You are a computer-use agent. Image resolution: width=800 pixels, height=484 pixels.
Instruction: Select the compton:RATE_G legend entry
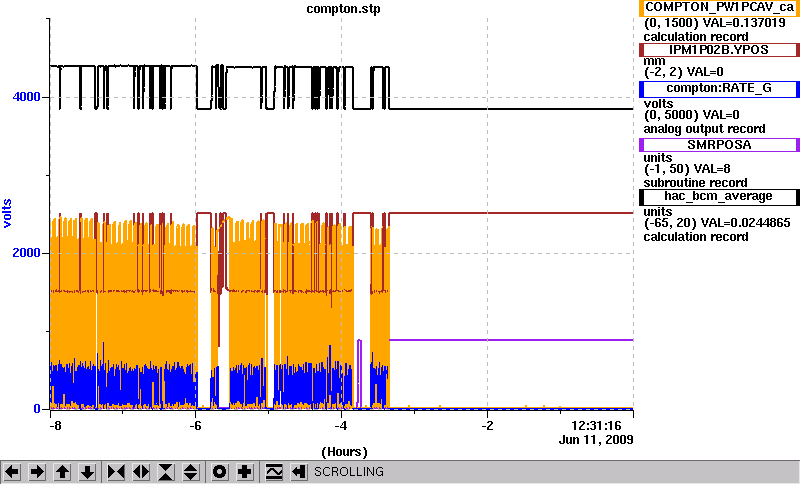click(x=719, y=89)
